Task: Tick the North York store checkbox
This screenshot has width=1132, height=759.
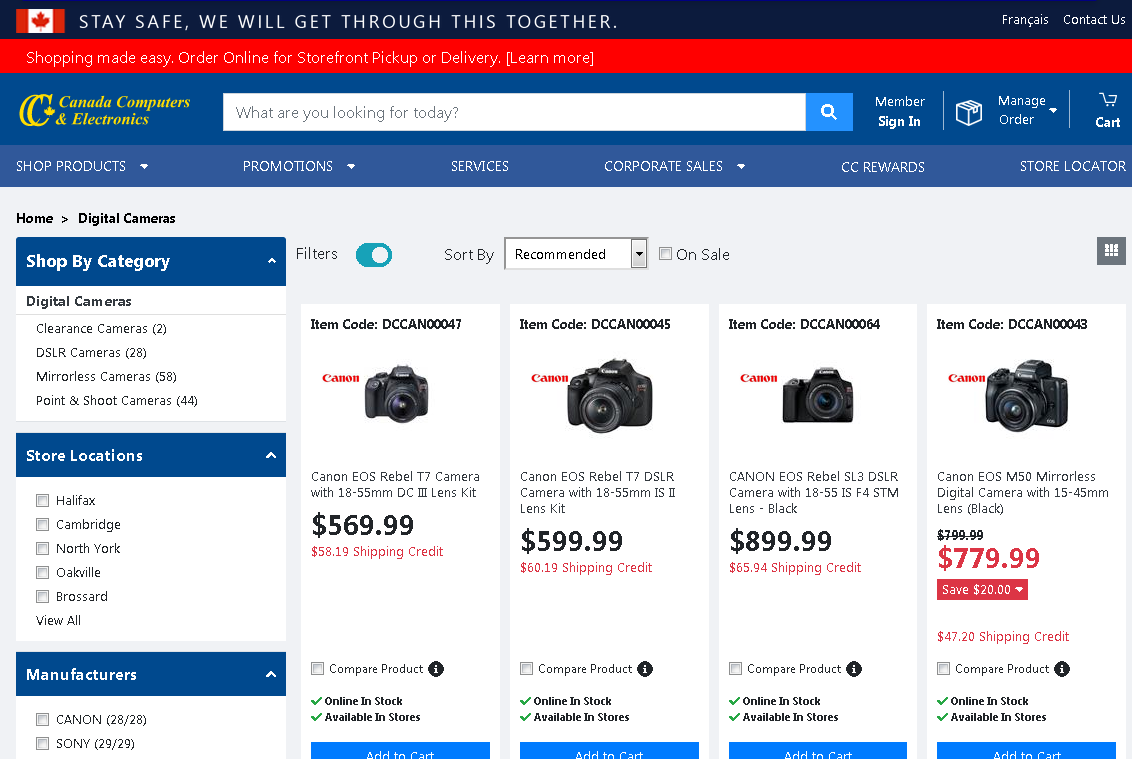Action: pos(43,548)
